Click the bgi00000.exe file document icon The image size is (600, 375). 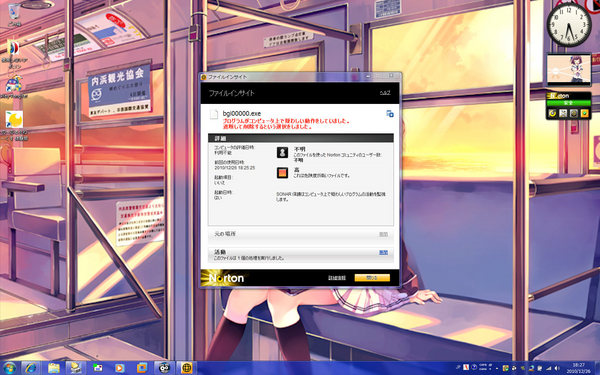pyautogui.click(x=214, y=114)
